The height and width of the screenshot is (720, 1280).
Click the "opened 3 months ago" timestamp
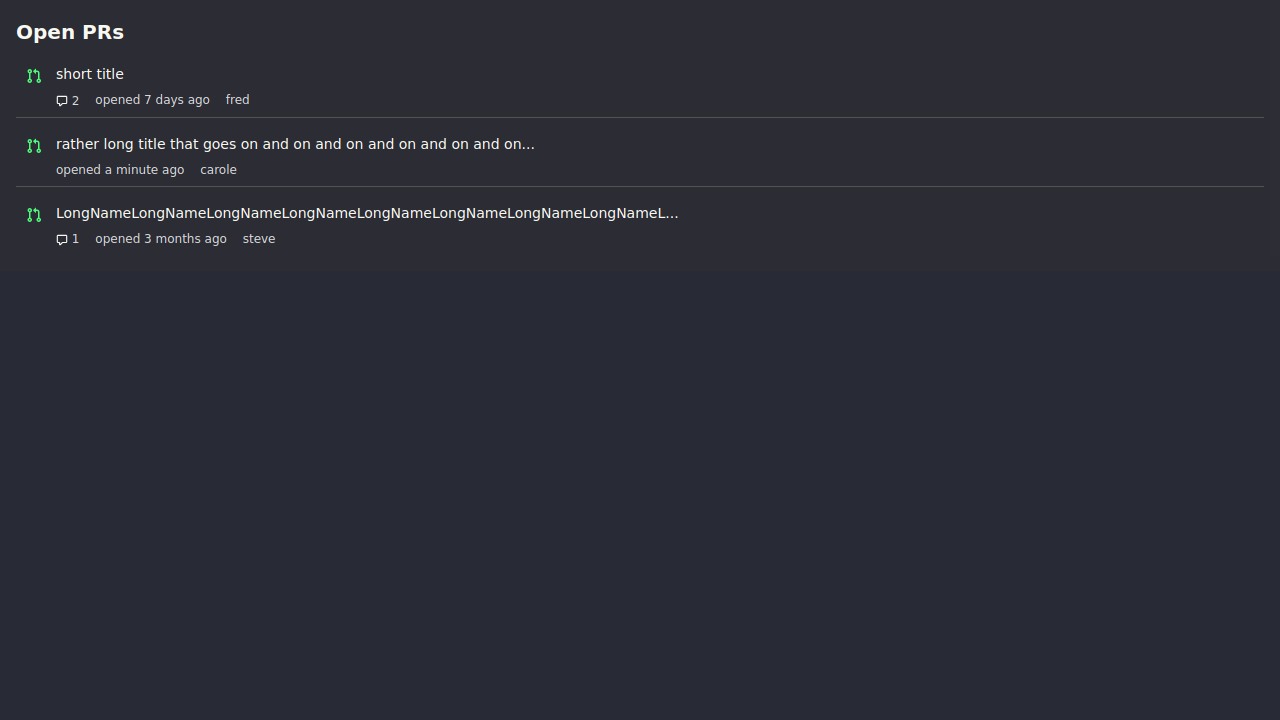[160, 239]
